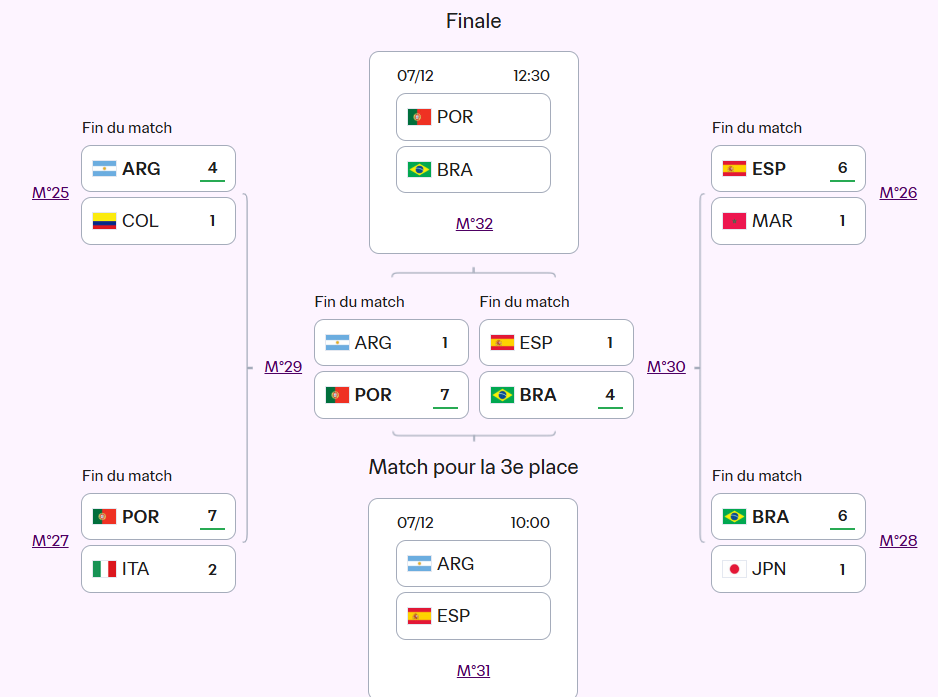Open match M°31 third place details
The width and height of the screenshot is (938, 697).
473,668
